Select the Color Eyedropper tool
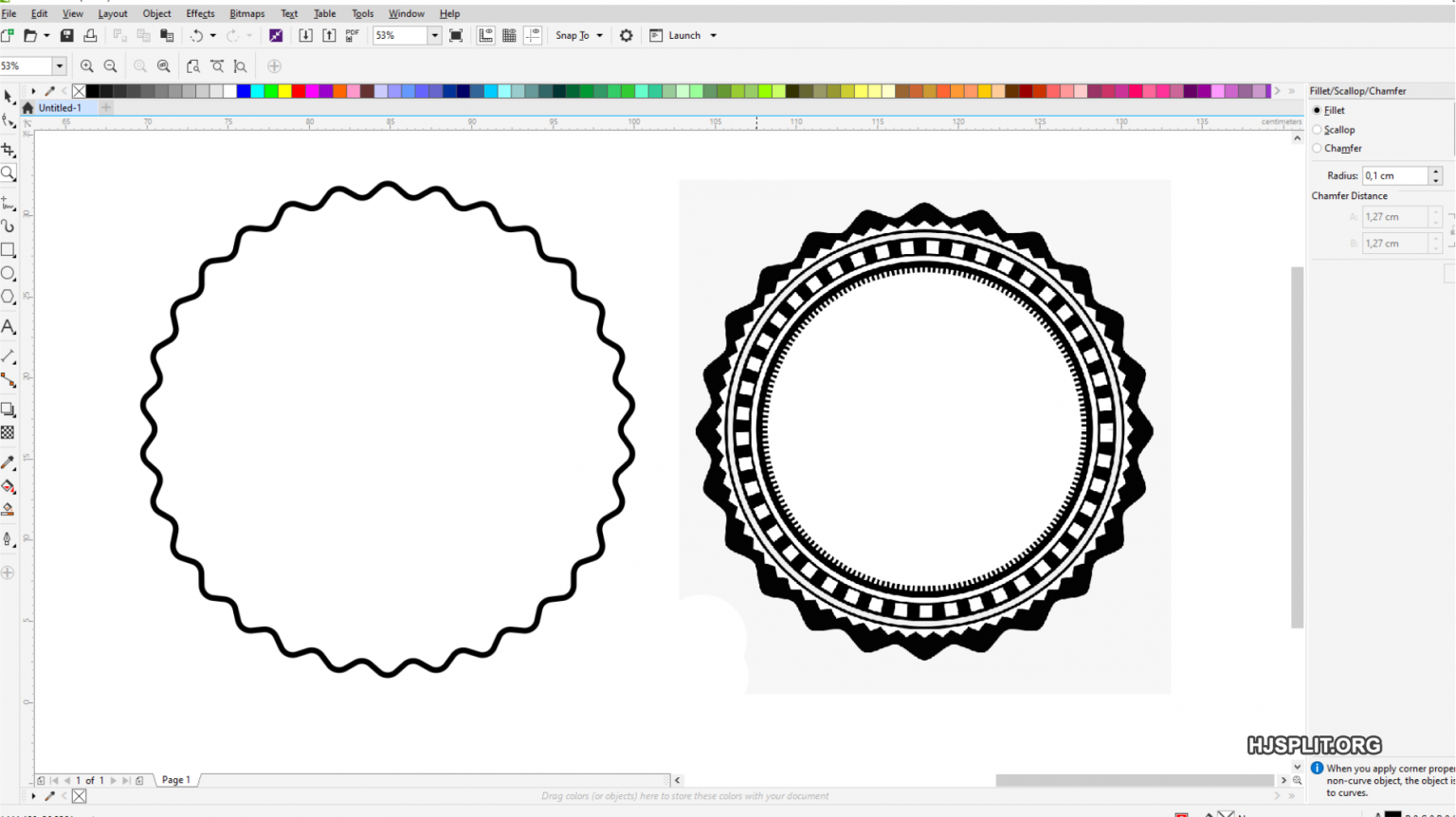The width and height of the screenshot is (1456, 817). click(9, 463)
